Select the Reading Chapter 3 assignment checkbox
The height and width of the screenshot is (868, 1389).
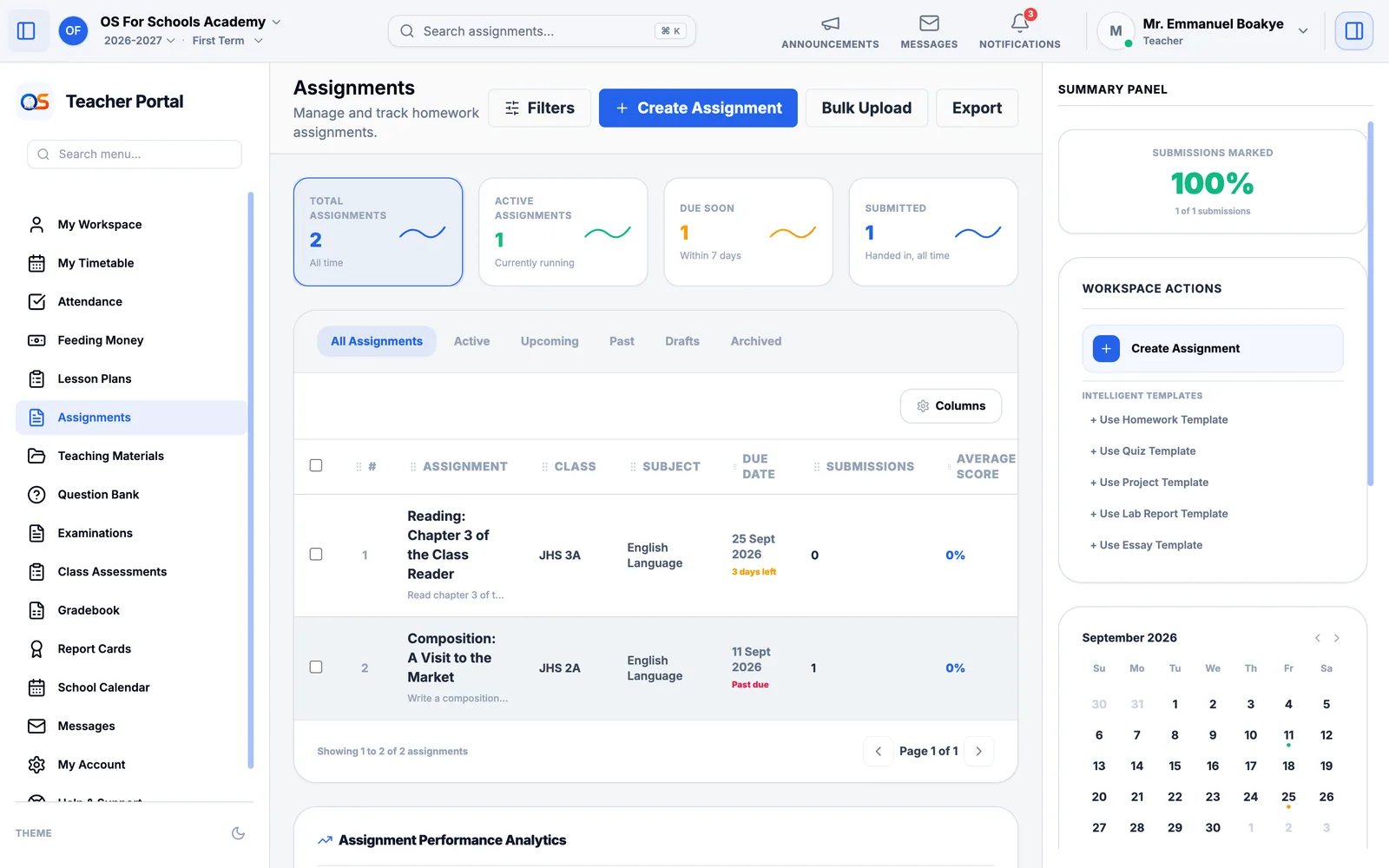click(316, 555)
